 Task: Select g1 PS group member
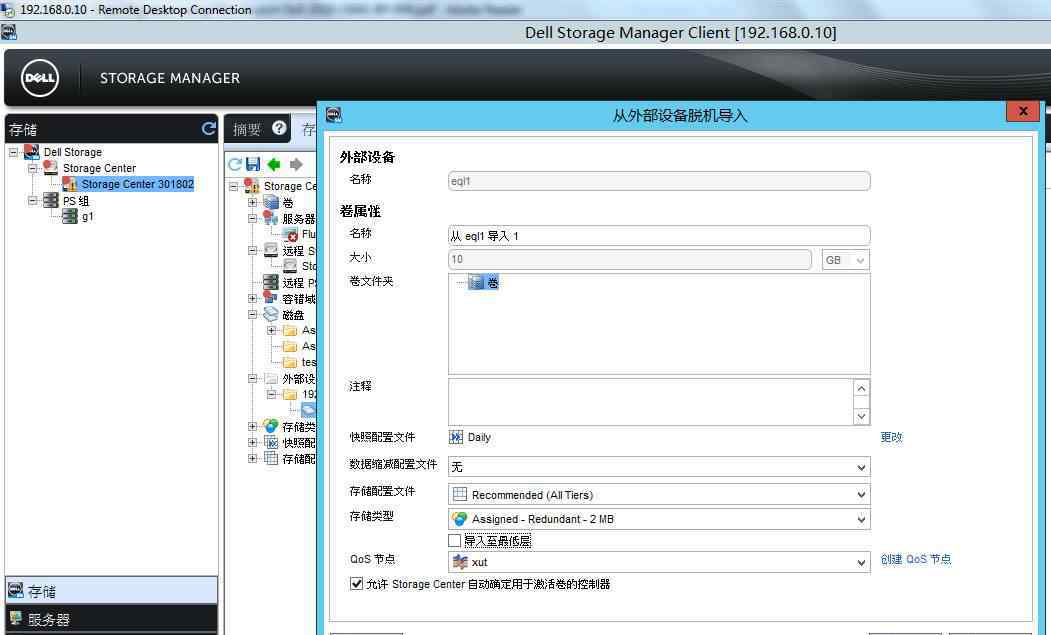coord(88,217)
